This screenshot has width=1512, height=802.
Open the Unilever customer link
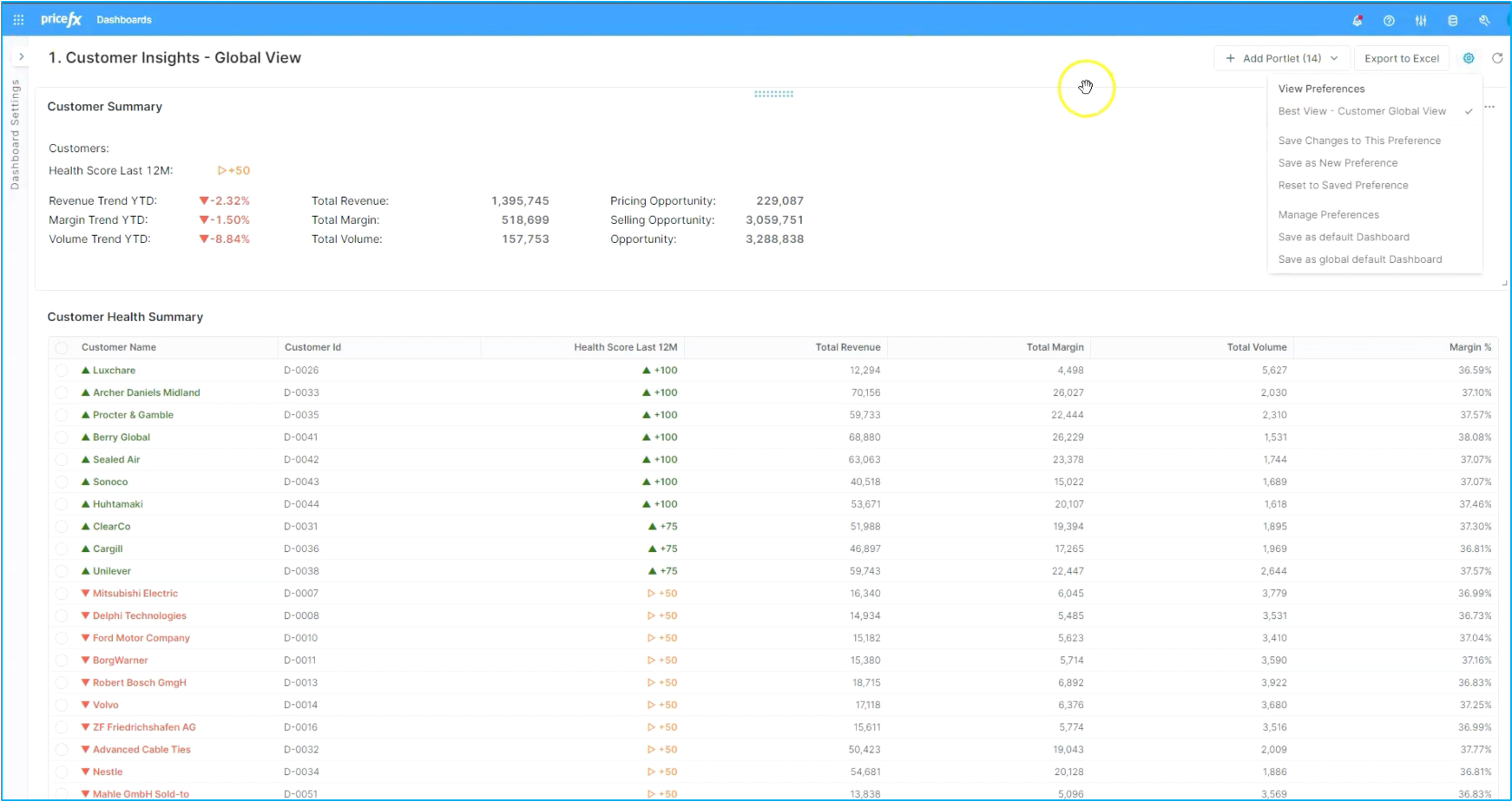point(112,571)
